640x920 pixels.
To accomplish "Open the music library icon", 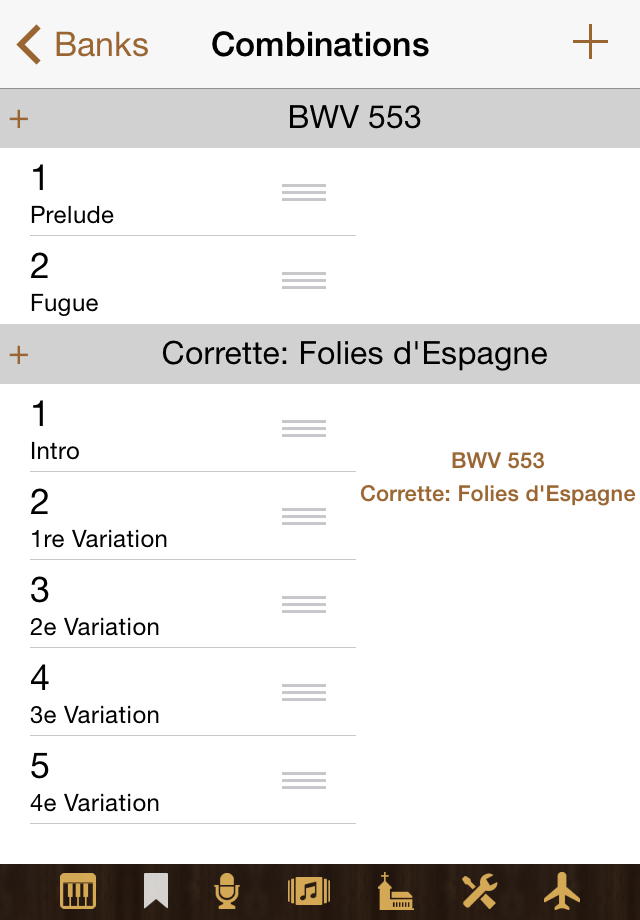I will pyautogui.click(x=309, y=891).
